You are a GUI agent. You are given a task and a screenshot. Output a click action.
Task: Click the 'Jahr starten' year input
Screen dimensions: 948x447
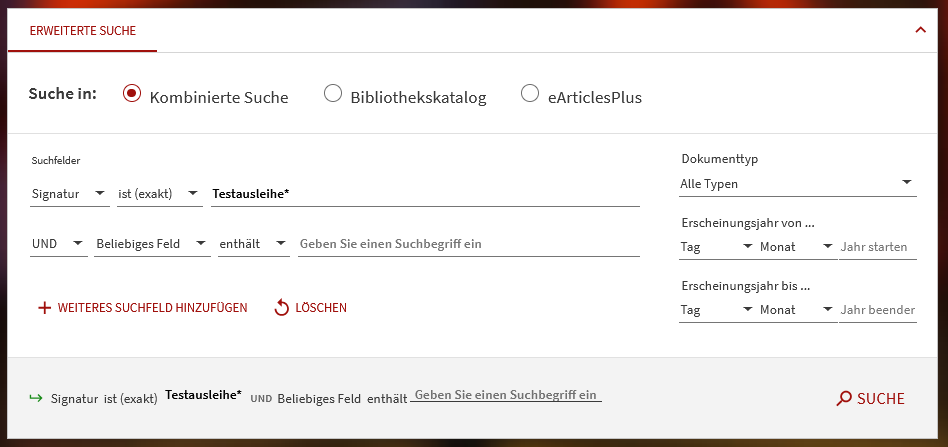tap(877, 246)
